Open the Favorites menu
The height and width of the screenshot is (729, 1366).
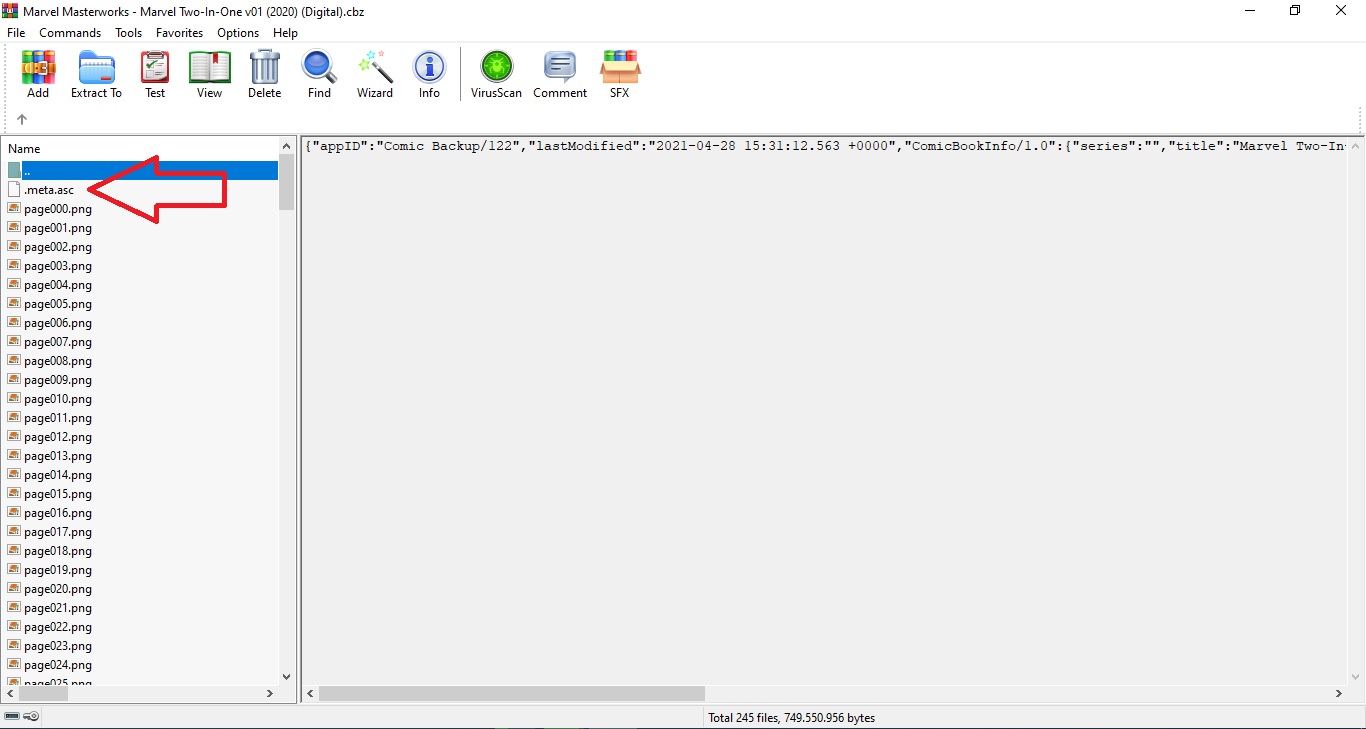[179, 33]
